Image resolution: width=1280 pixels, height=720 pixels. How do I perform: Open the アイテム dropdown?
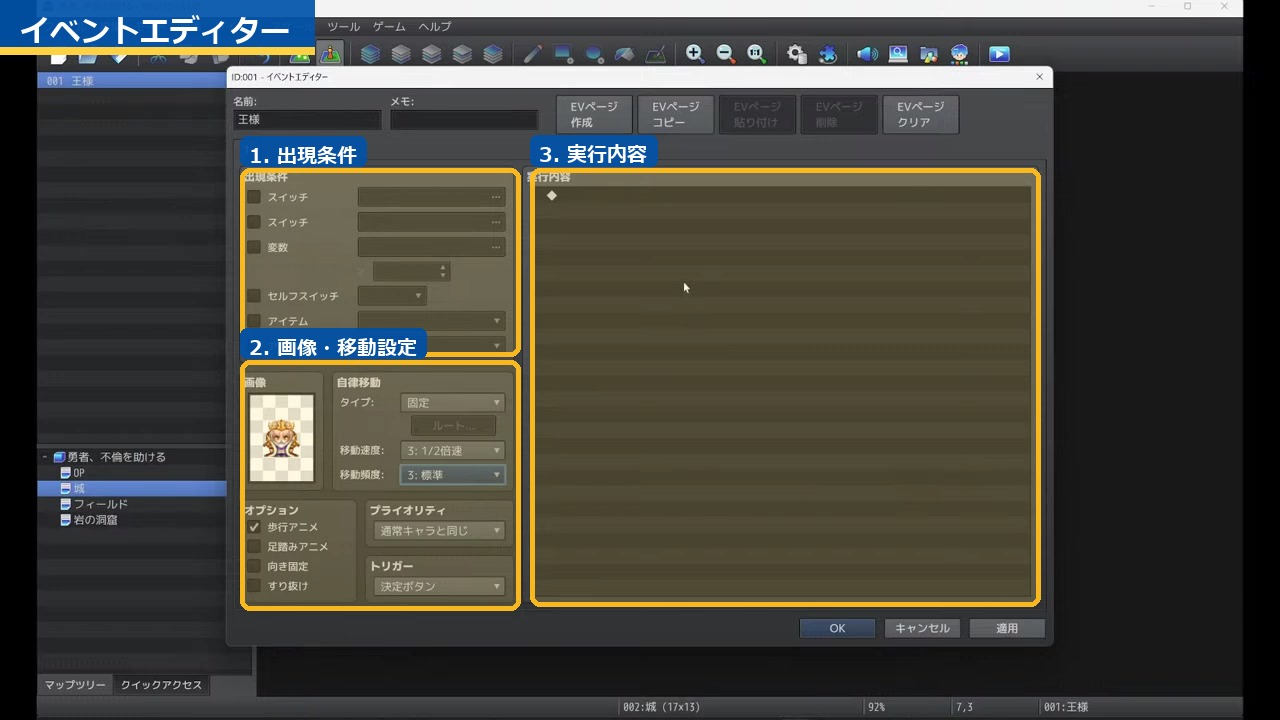pyautogui.click(x=432, y=321)
